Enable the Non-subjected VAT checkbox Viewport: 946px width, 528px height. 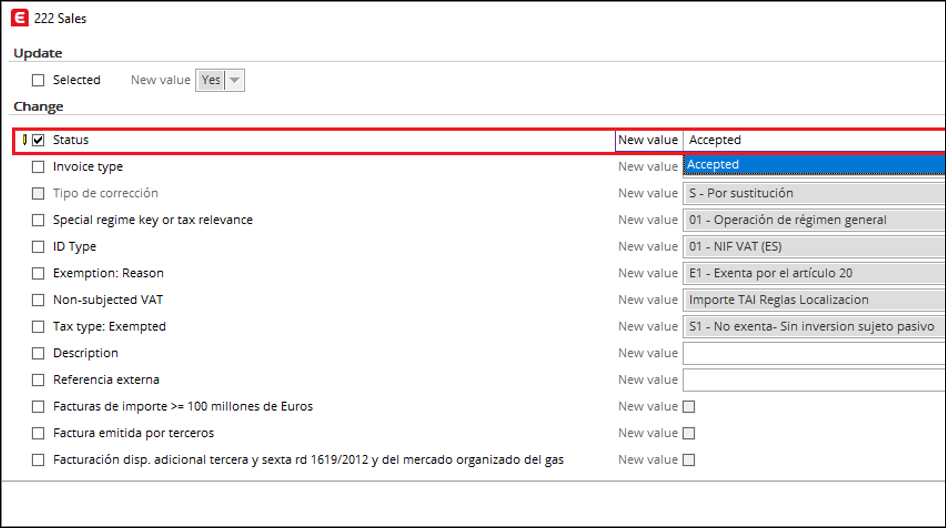point(38,299)
